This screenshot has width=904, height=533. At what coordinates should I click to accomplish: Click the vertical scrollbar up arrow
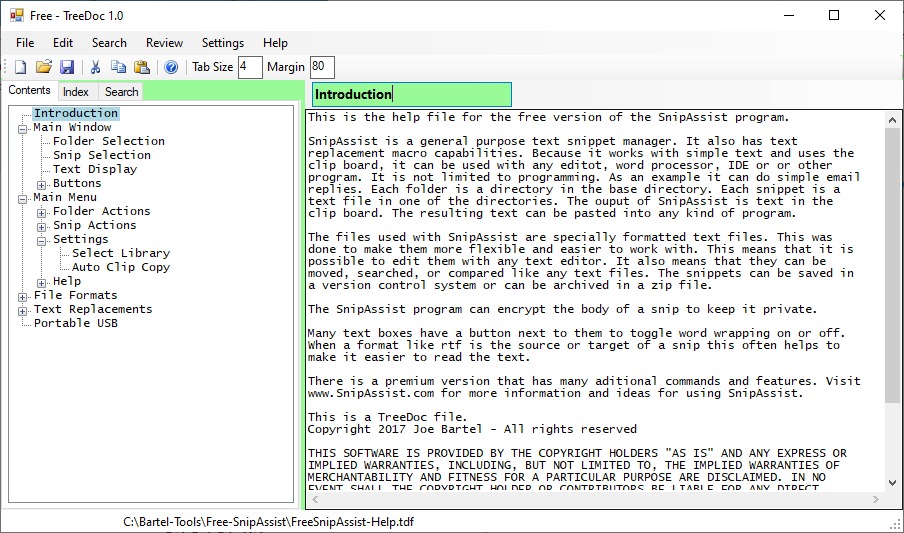(x=892, y=120)
